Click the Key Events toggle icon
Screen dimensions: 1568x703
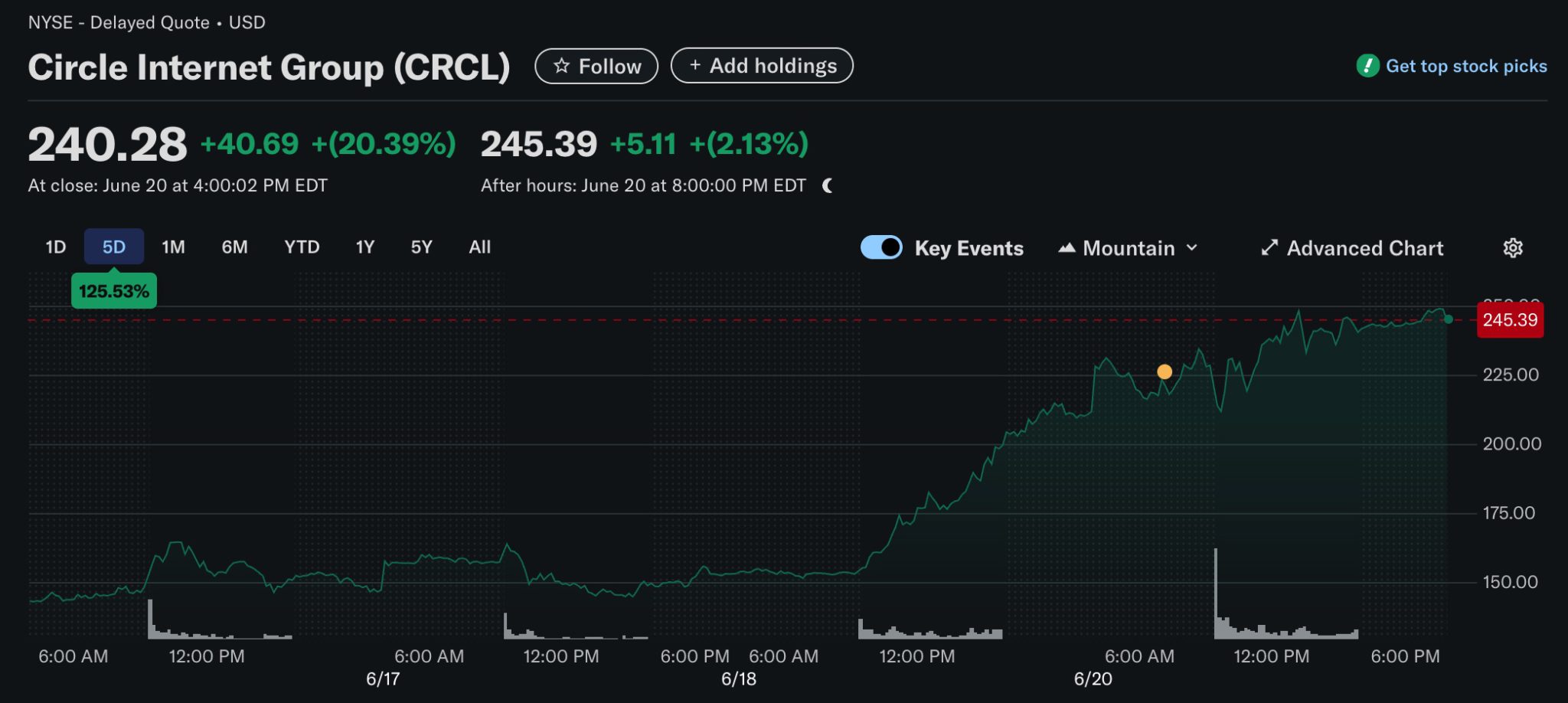pyautogui.click(x=881, y=247)
